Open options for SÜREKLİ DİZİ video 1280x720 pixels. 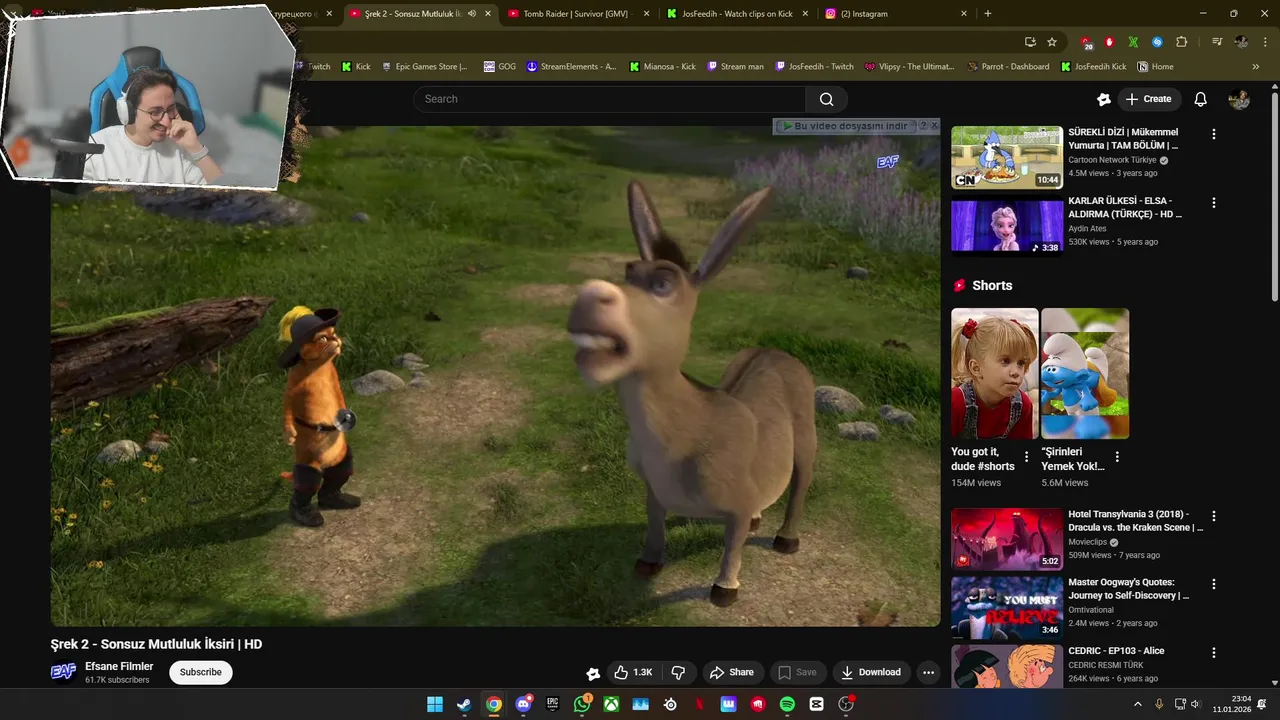(1214, 134)
